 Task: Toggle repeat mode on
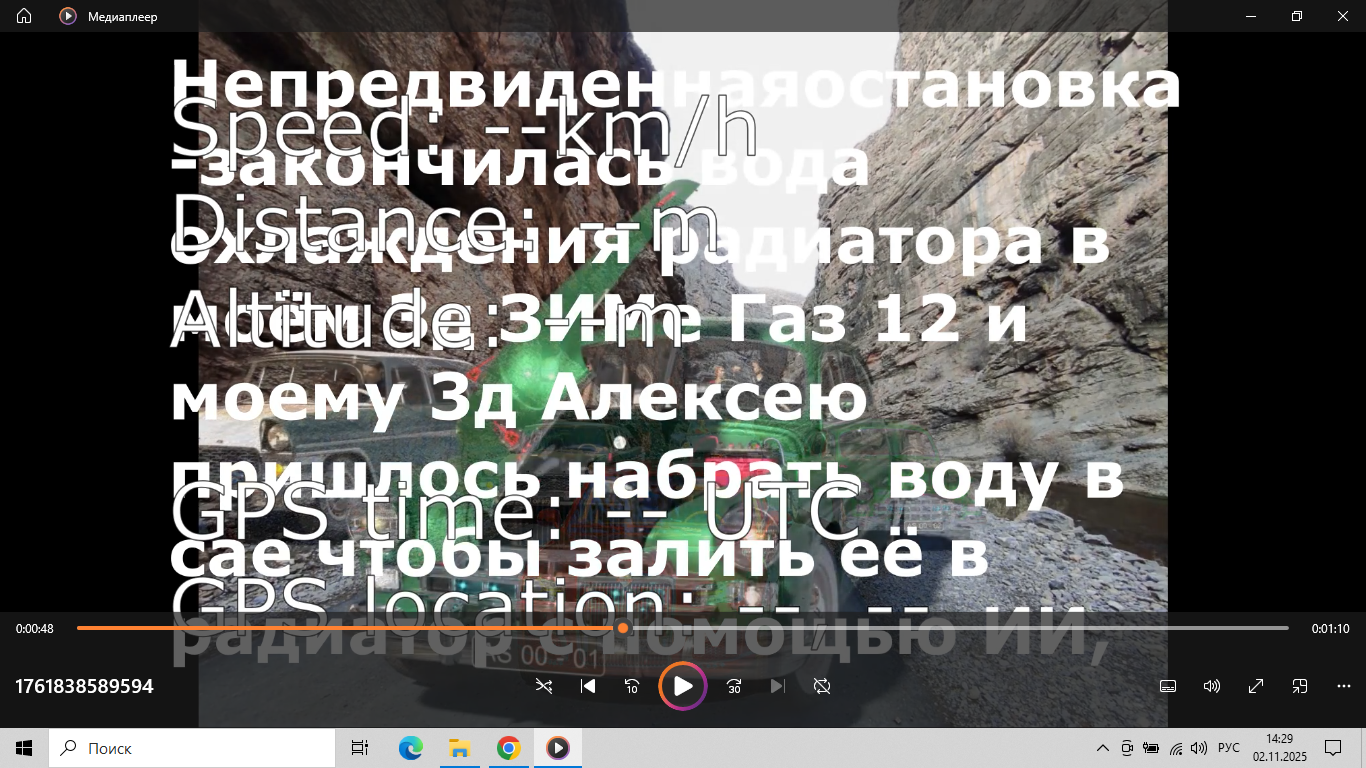(821, 686)
